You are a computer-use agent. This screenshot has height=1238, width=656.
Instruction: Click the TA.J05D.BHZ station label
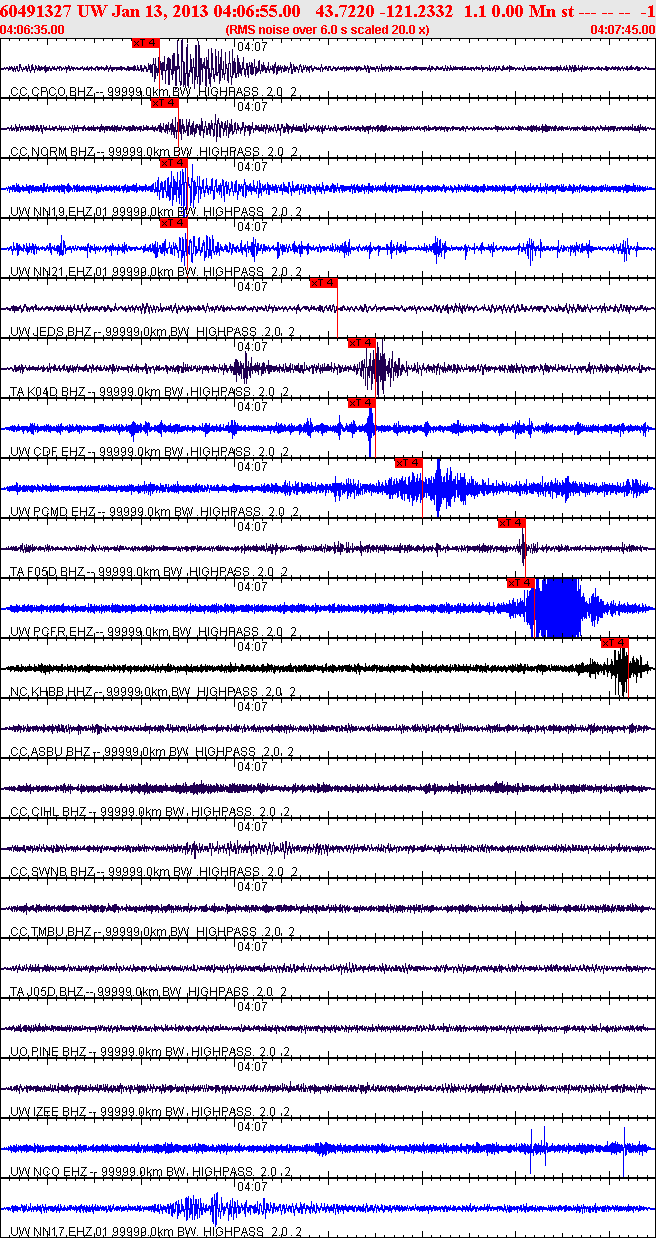(x=48, y=991)
